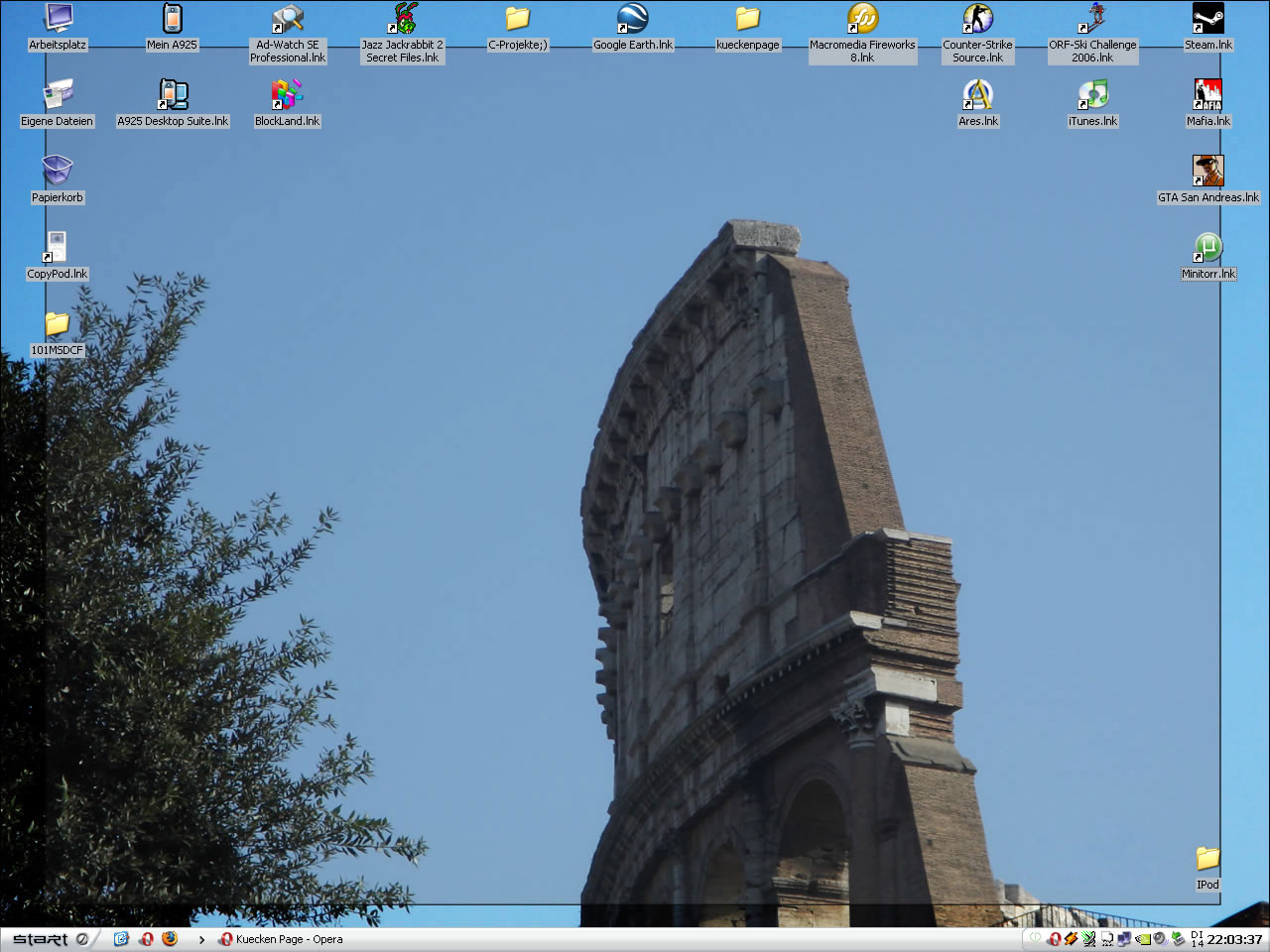1270x952 pixels.
Task: Select the GTA San Andreas icon
Action: [1207, 172]
